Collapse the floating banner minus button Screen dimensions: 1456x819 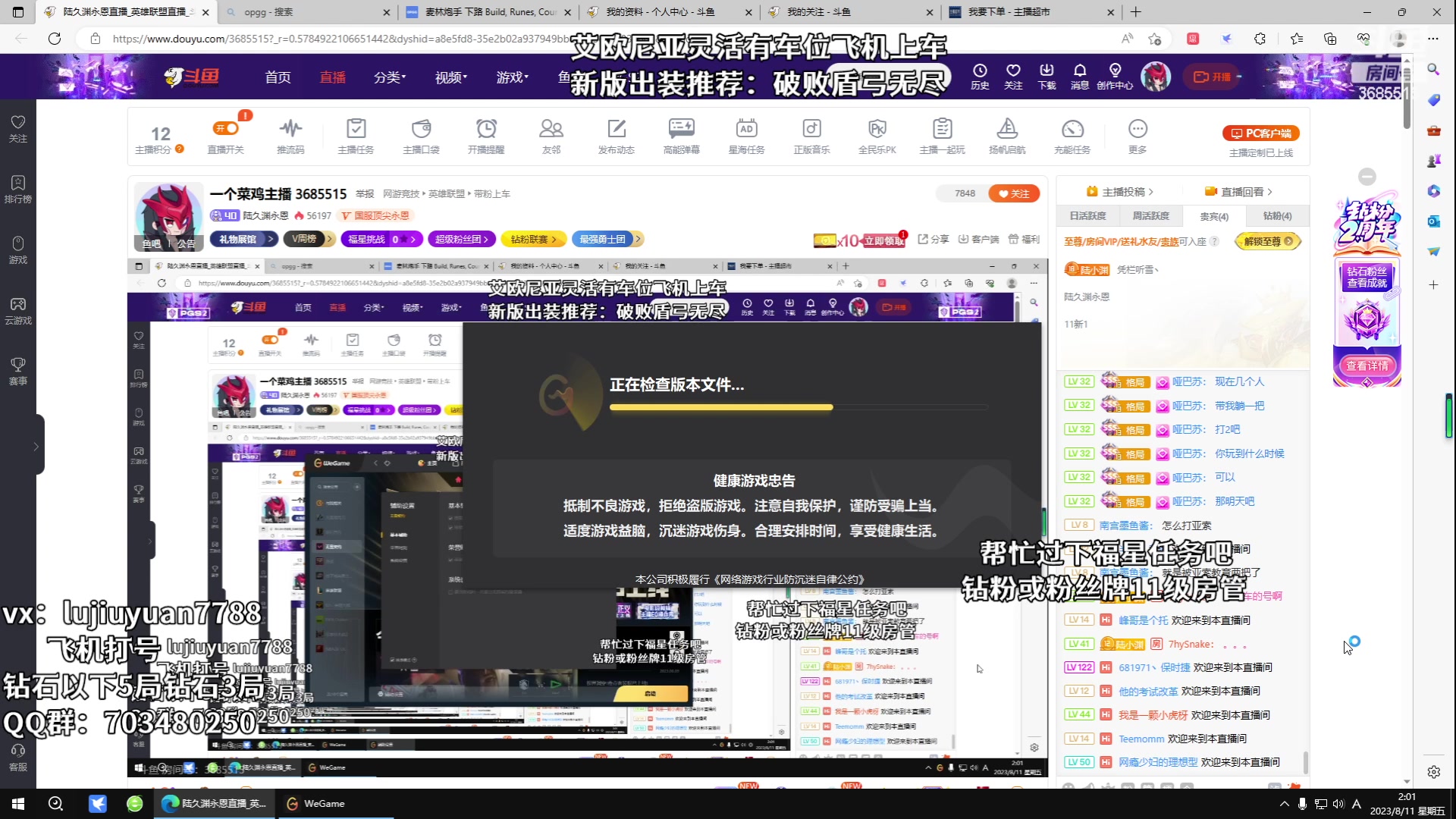[1367, 177]
